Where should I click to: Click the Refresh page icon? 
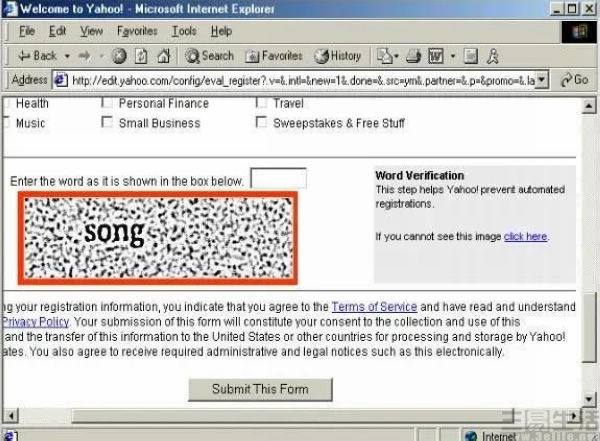(141, 56)
